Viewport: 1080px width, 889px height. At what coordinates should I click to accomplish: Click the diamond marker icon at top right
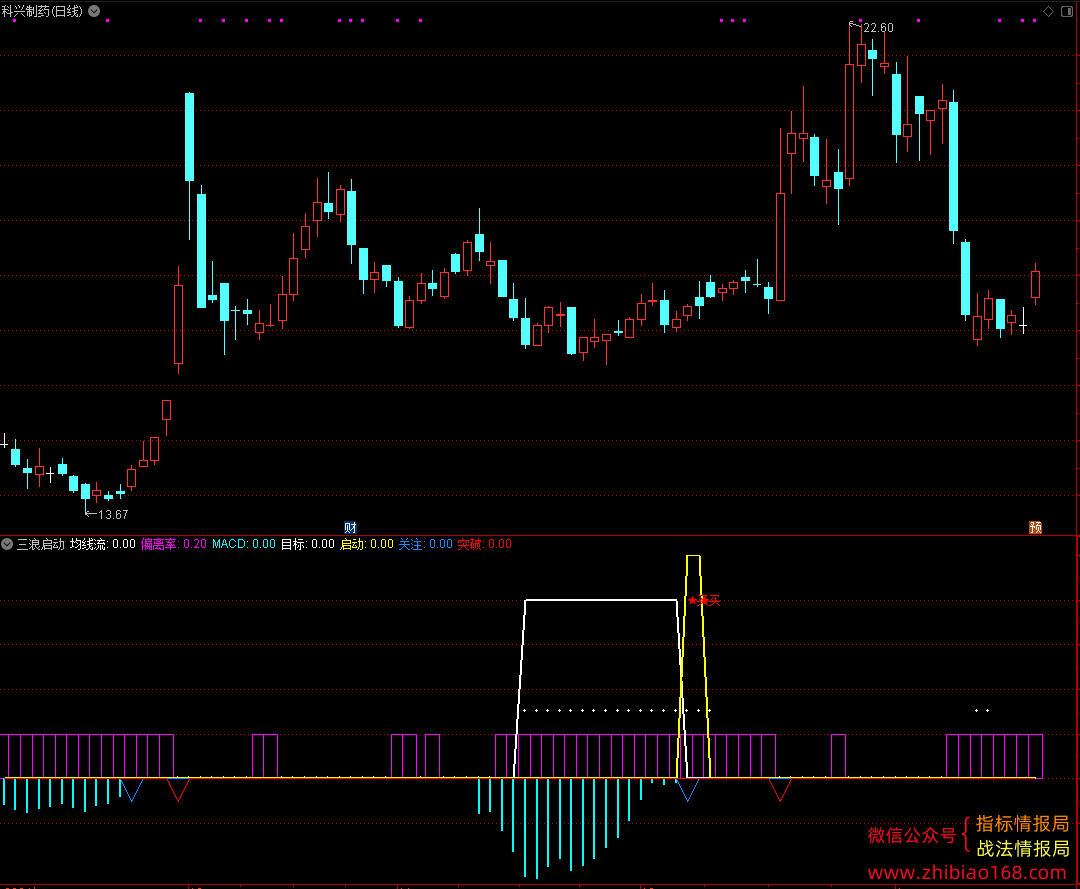[1048, 11]
